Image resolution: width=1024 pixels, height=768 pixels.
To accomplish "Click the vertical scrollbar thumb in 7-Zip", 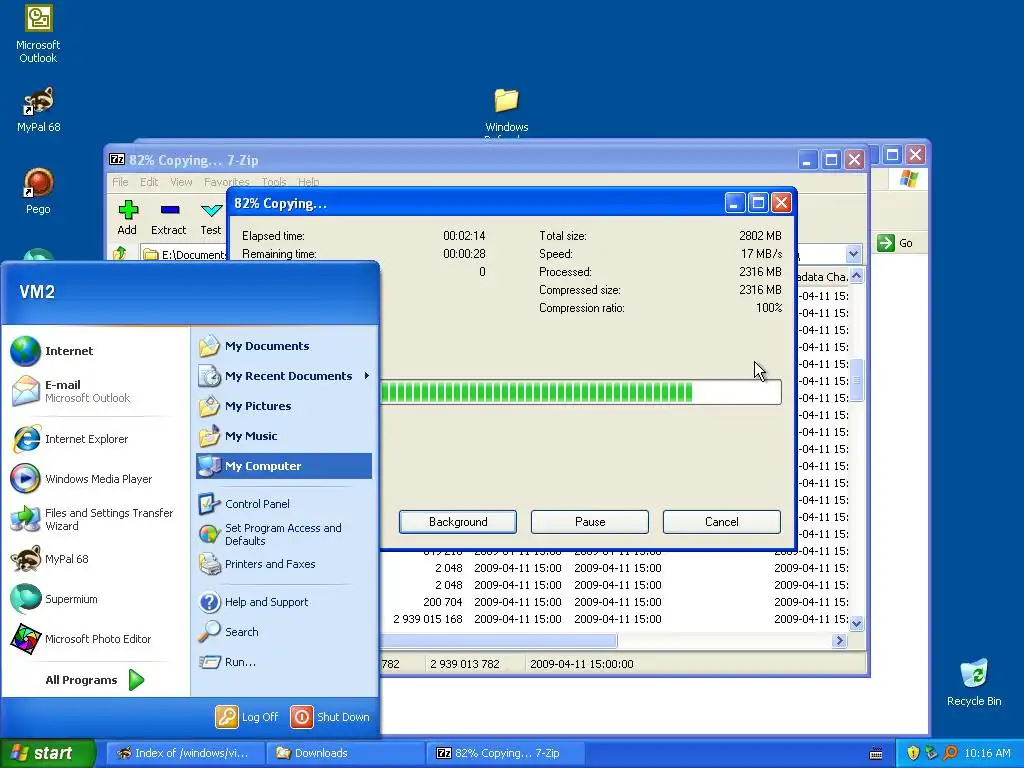I will [856, 380].
